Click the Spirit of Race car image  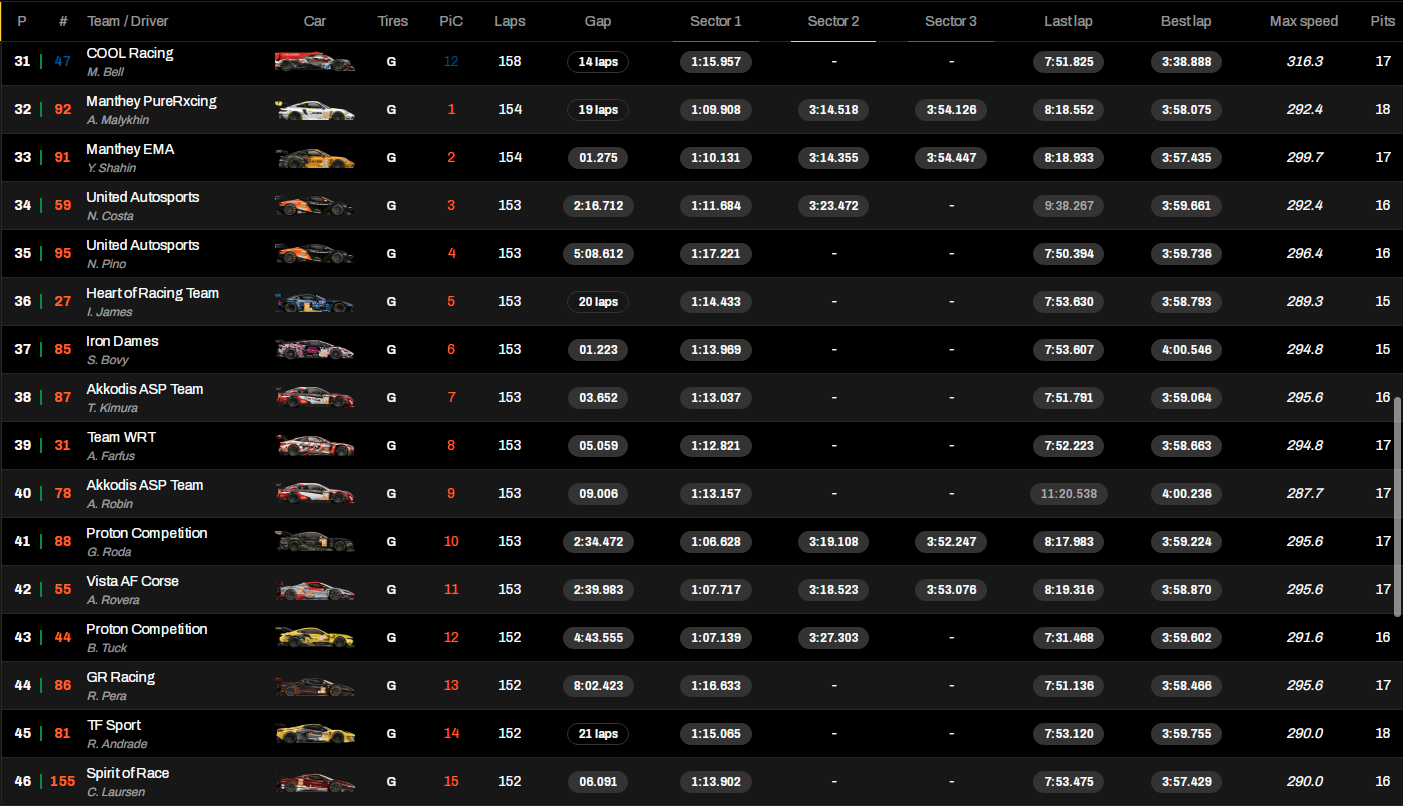314,782
